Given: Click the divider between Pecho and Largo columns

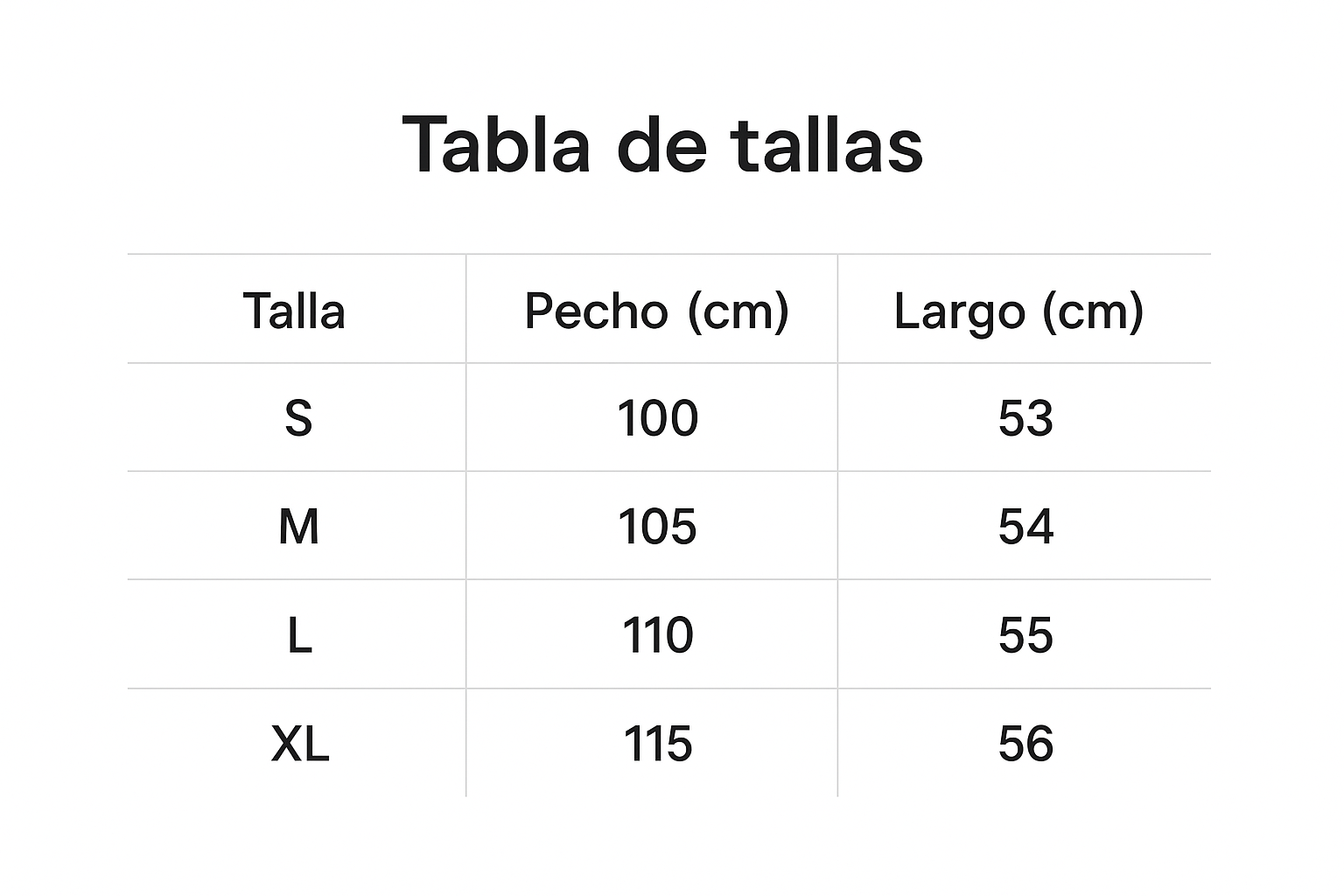Looking at the screenshot, I should point(837,525).
